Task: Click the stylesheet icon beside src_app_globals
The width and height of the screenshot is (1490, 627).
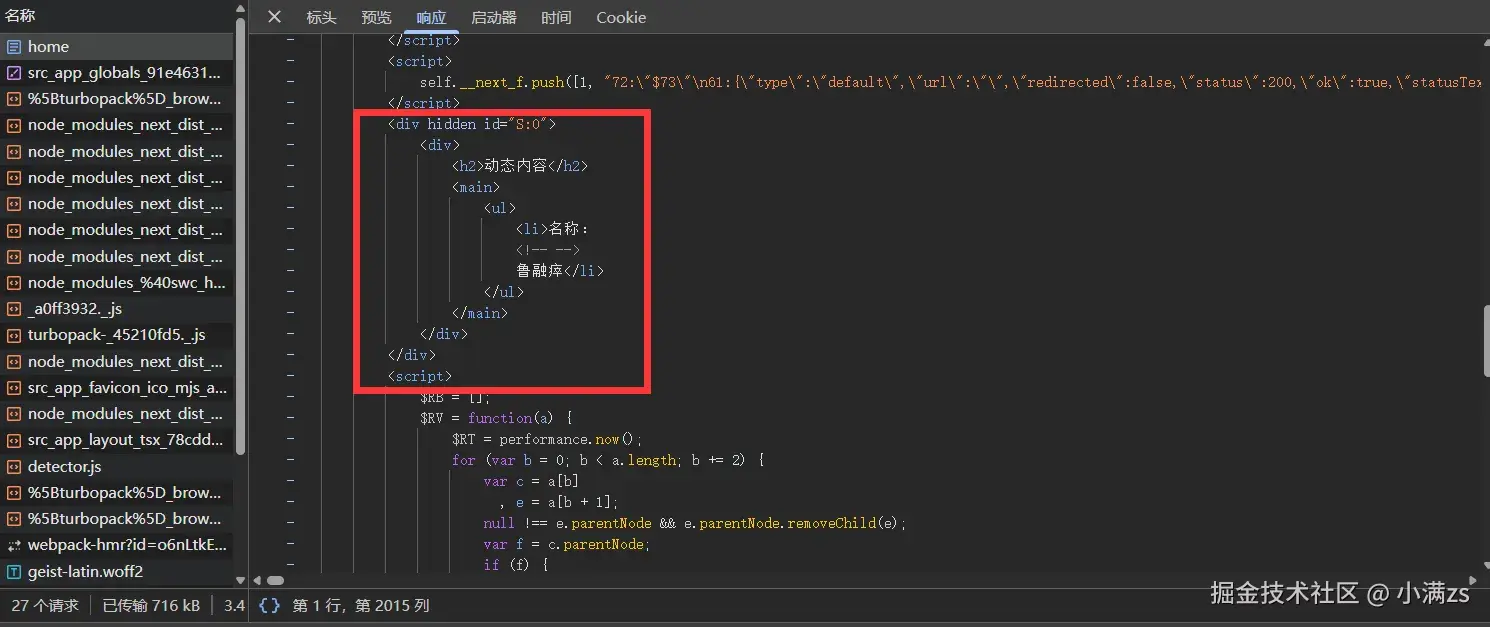Action: click(x=14, y=73)
